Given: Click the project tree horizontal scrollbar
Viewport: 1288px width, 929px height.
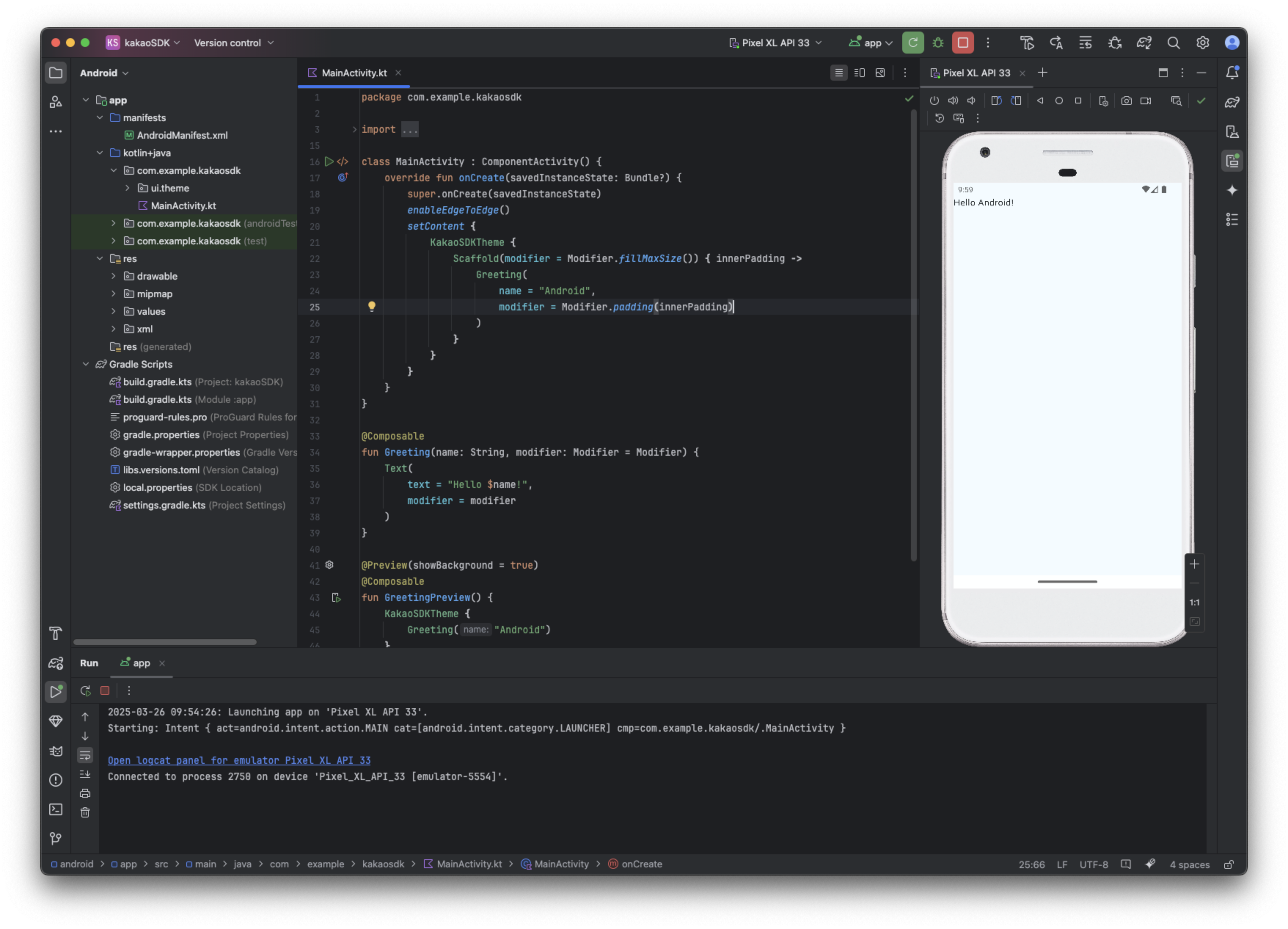Looking at the screenshot, I should [165, 642].
